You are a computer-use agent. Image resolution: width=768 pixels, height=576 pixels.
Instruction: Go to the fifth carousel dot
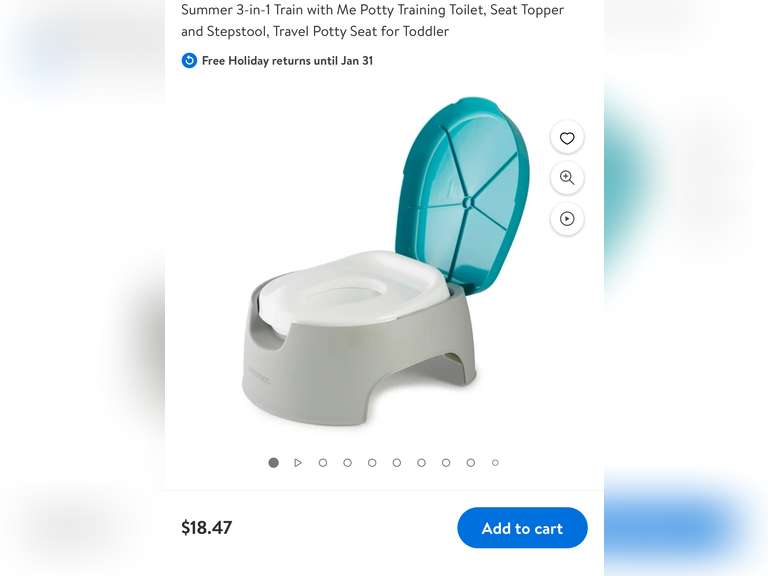372,462
